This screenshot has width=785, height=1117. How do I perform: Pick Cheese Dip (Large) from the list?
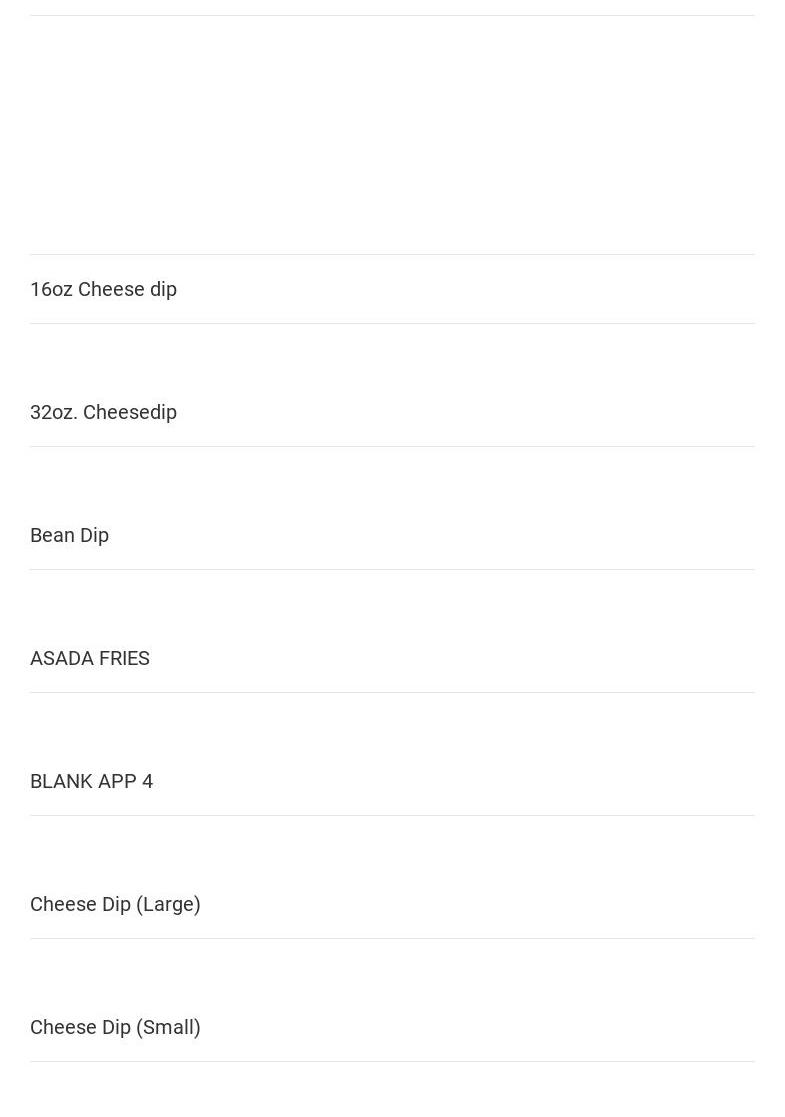point(115,904)
